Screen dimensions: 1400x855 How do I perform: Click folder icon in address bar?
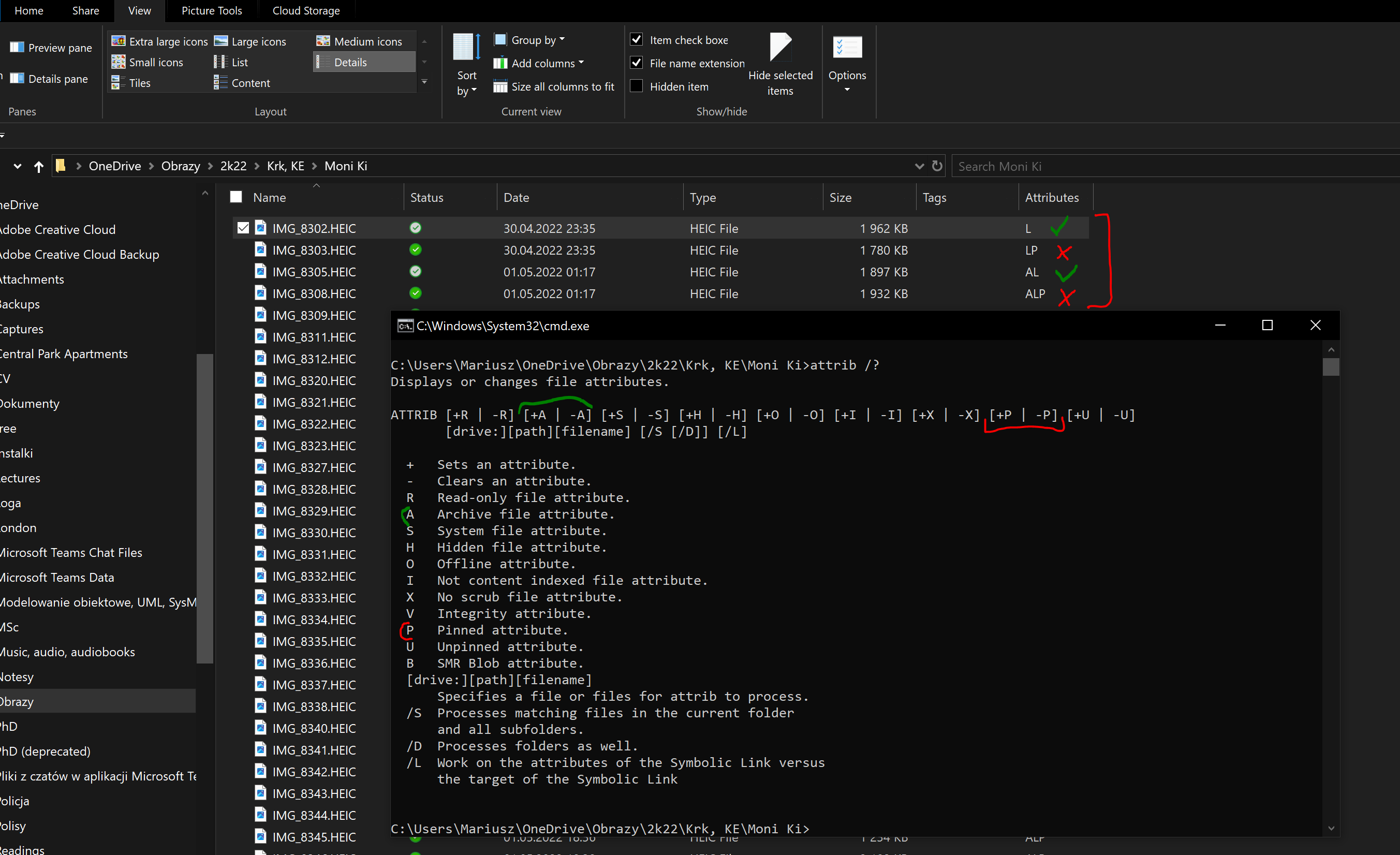pos(60,165)
